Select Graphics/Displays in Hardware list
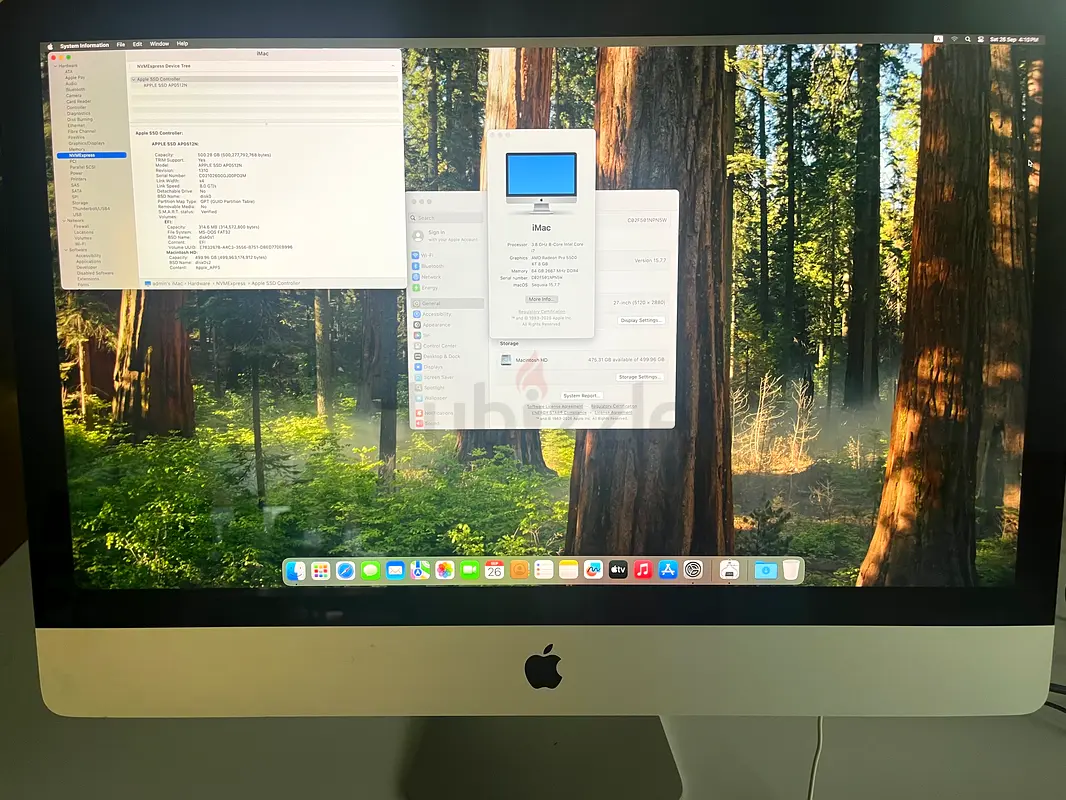Viewport: 1066px width, 800px height. point(87,143)
